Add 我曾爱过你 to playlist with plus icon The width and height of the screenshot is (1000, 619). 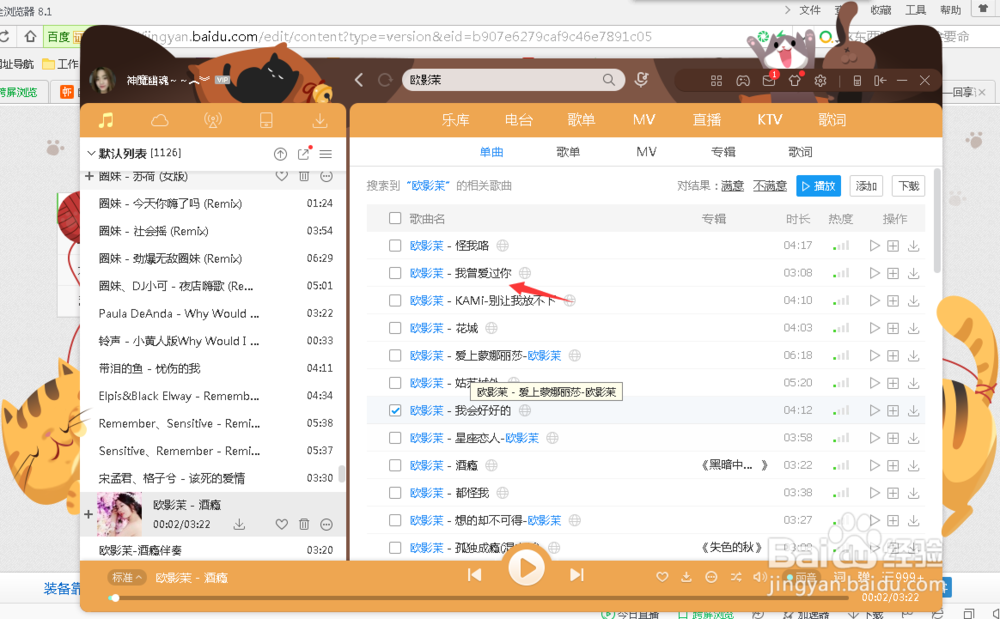click(893, 273)
